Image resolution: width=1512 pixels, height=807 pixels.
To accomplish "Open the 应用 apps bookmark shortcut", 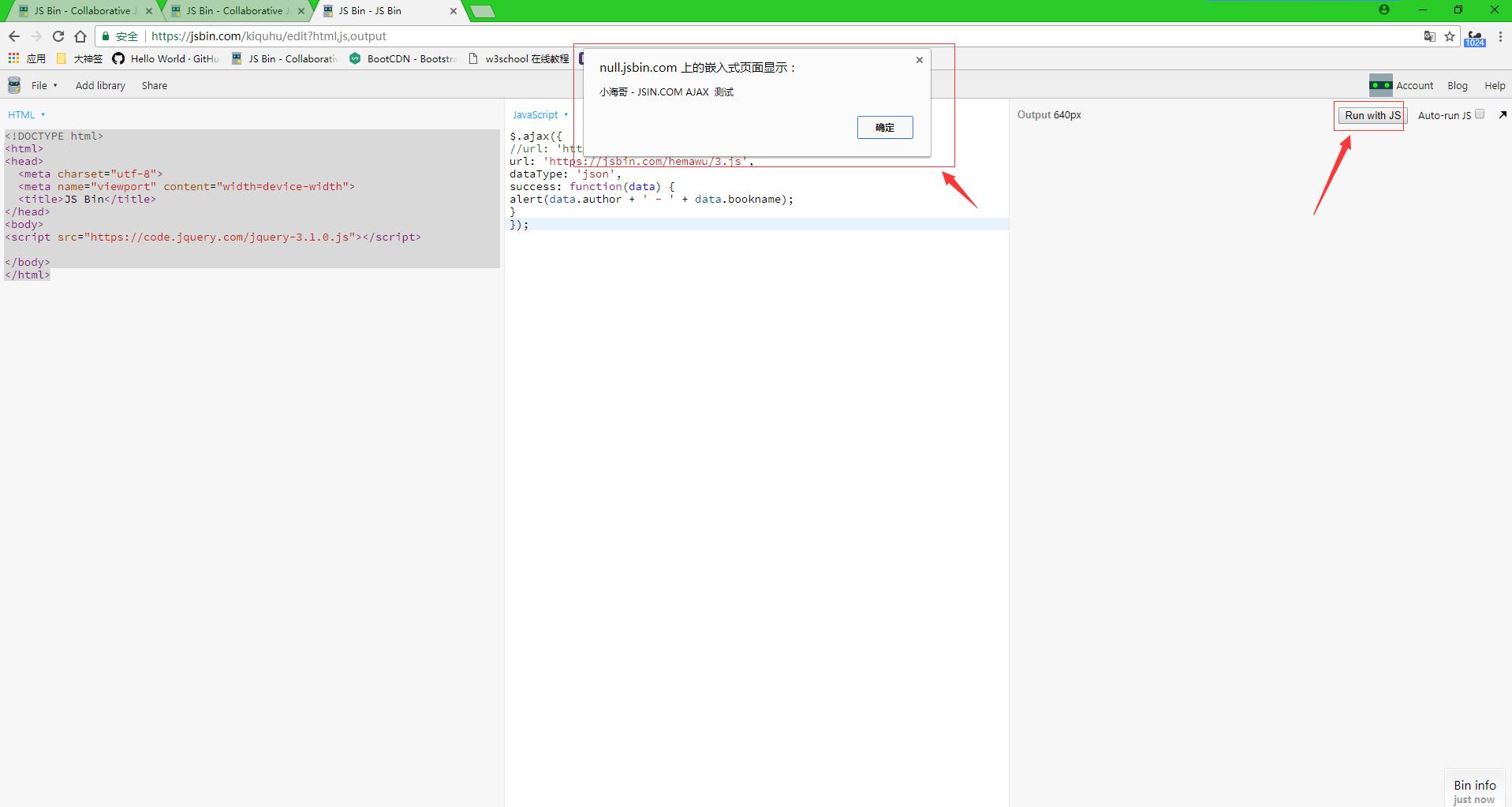I will click(x=27, y=58).
